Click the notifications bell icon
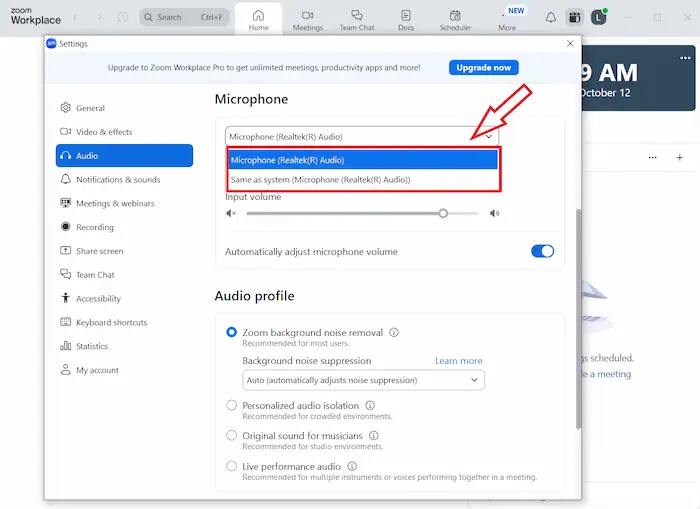The width and height of the screenshot is (700, 509). coord(550,17)
